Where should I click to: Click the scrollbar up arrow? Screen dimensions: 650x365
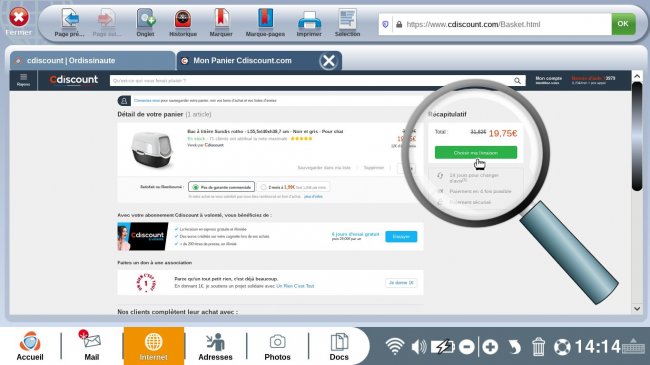(637, 76)
